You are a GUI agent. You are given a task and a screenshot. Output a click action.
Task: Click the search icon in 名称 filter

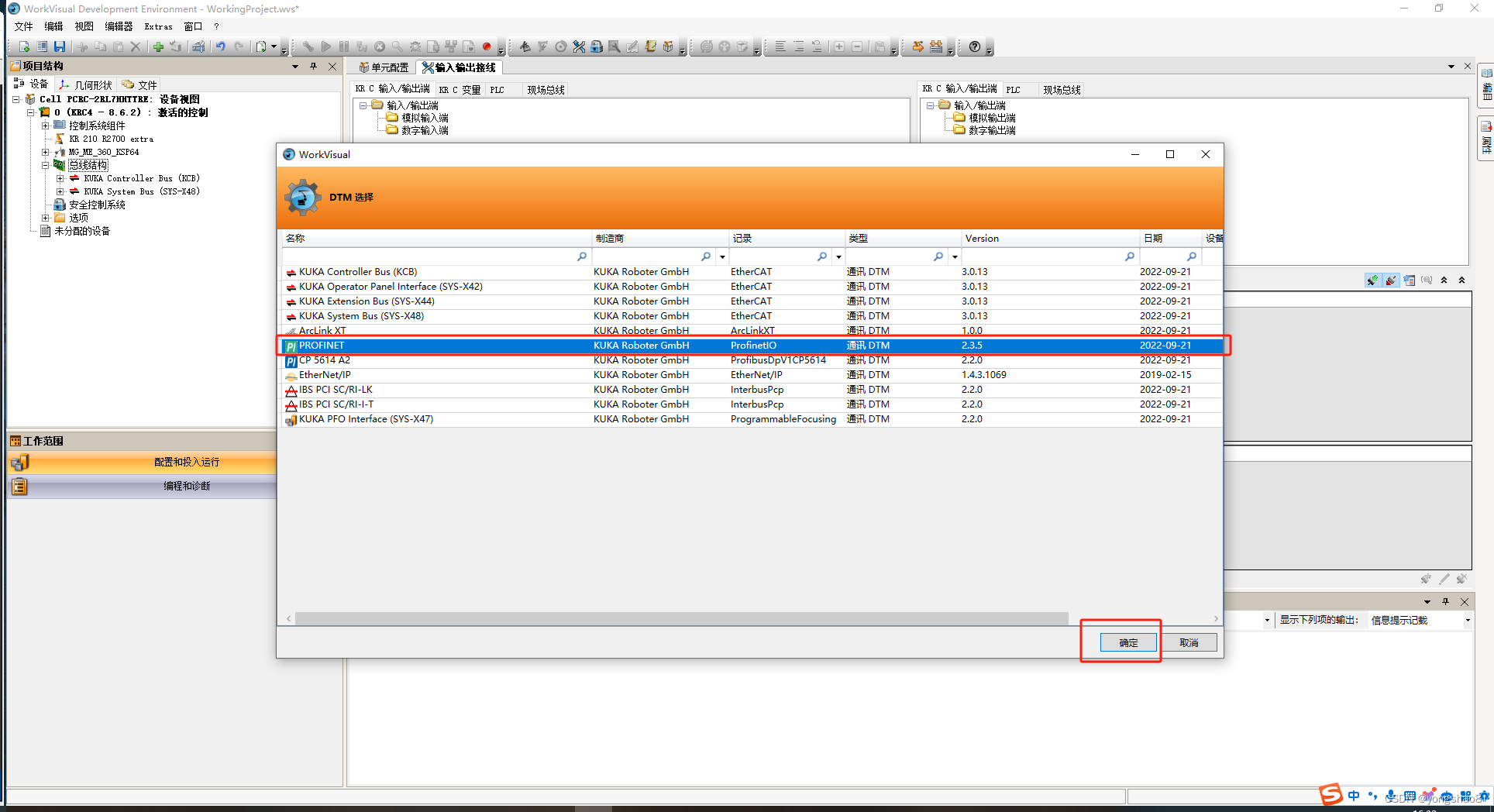(582, 256)
